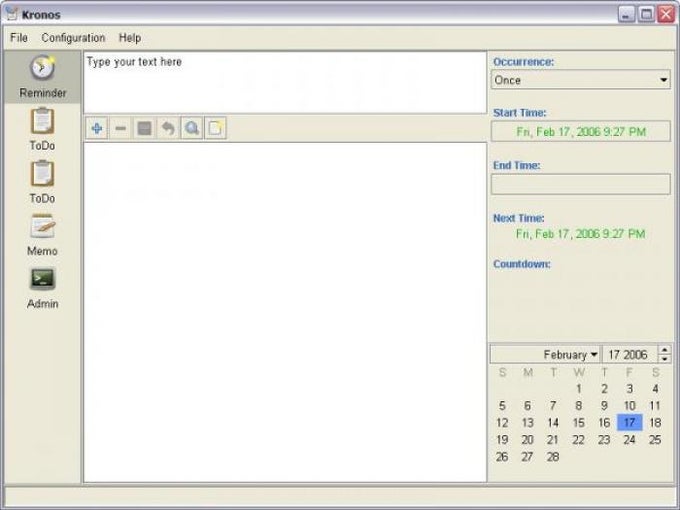This screenshot has width=680, height=510.
Task: Click the New note page toolbar icon
Action: (x=216, y=128)
